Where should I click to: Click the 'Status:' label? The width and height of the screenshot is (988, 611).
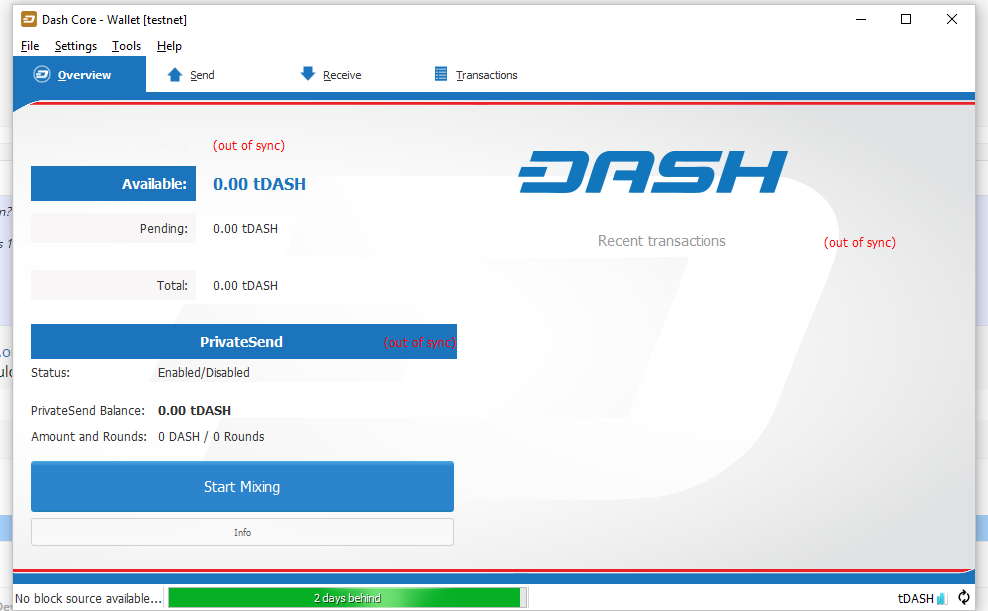point(50,372)
